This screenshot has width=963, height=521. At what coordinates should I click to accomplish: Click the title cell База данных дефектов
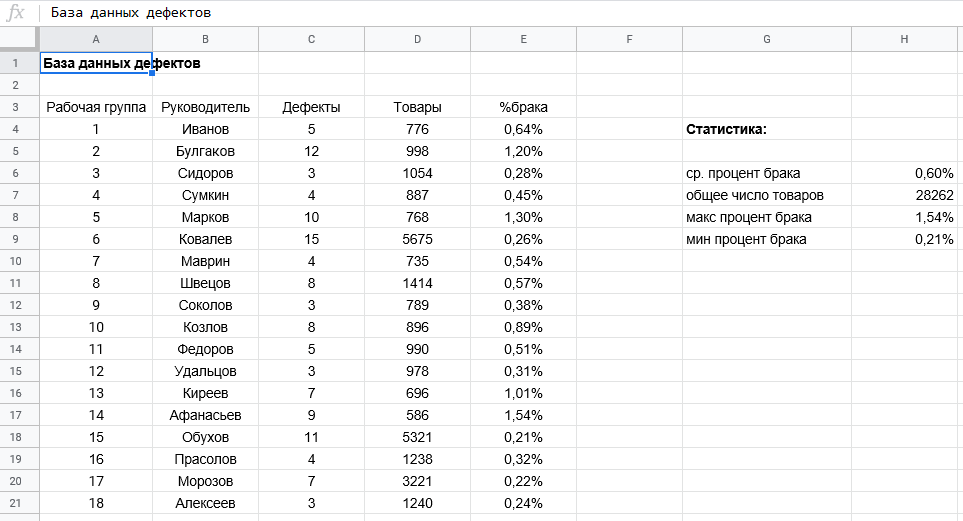pyautogui.click(x=96, y=63)
